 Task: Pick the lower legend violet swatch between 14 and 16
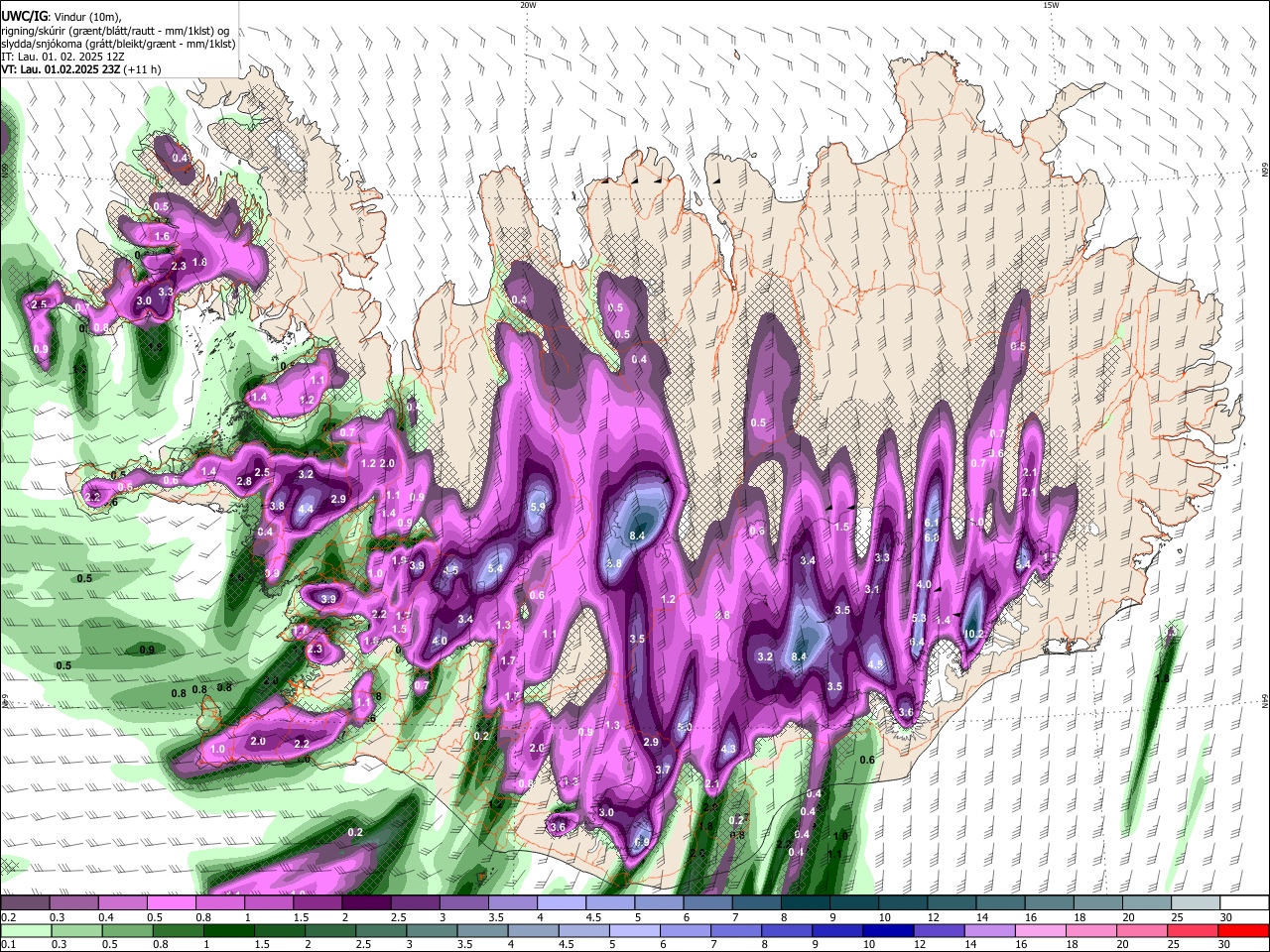pos(989,930)
